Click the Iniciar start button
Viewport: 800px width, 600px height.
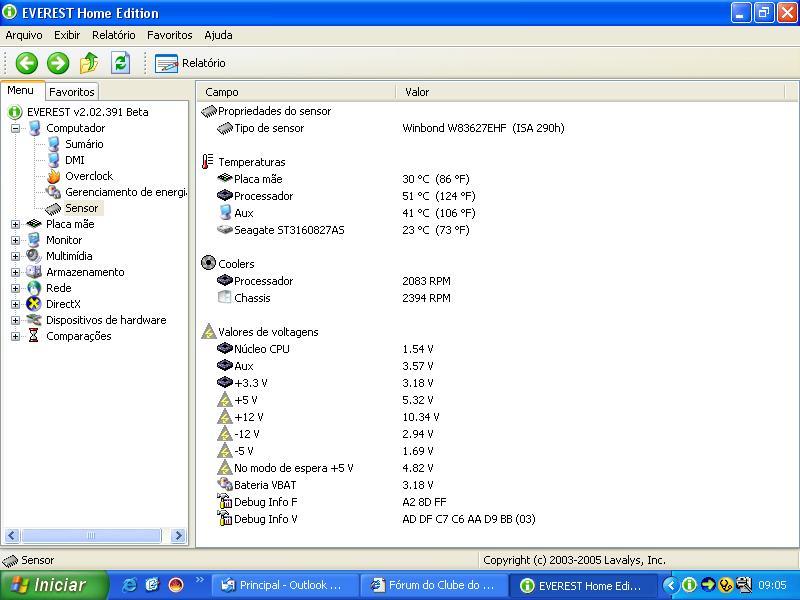coord(54,585)
